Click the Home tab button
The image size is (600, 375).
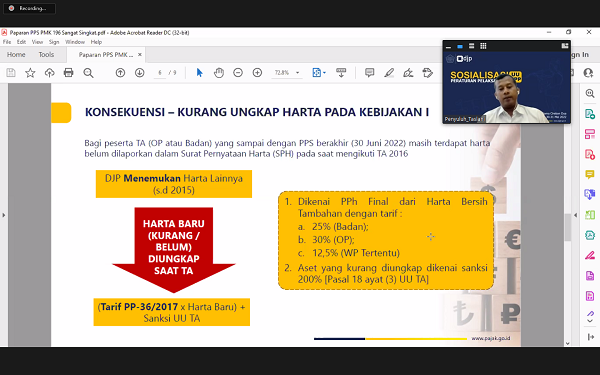(16, 55)
